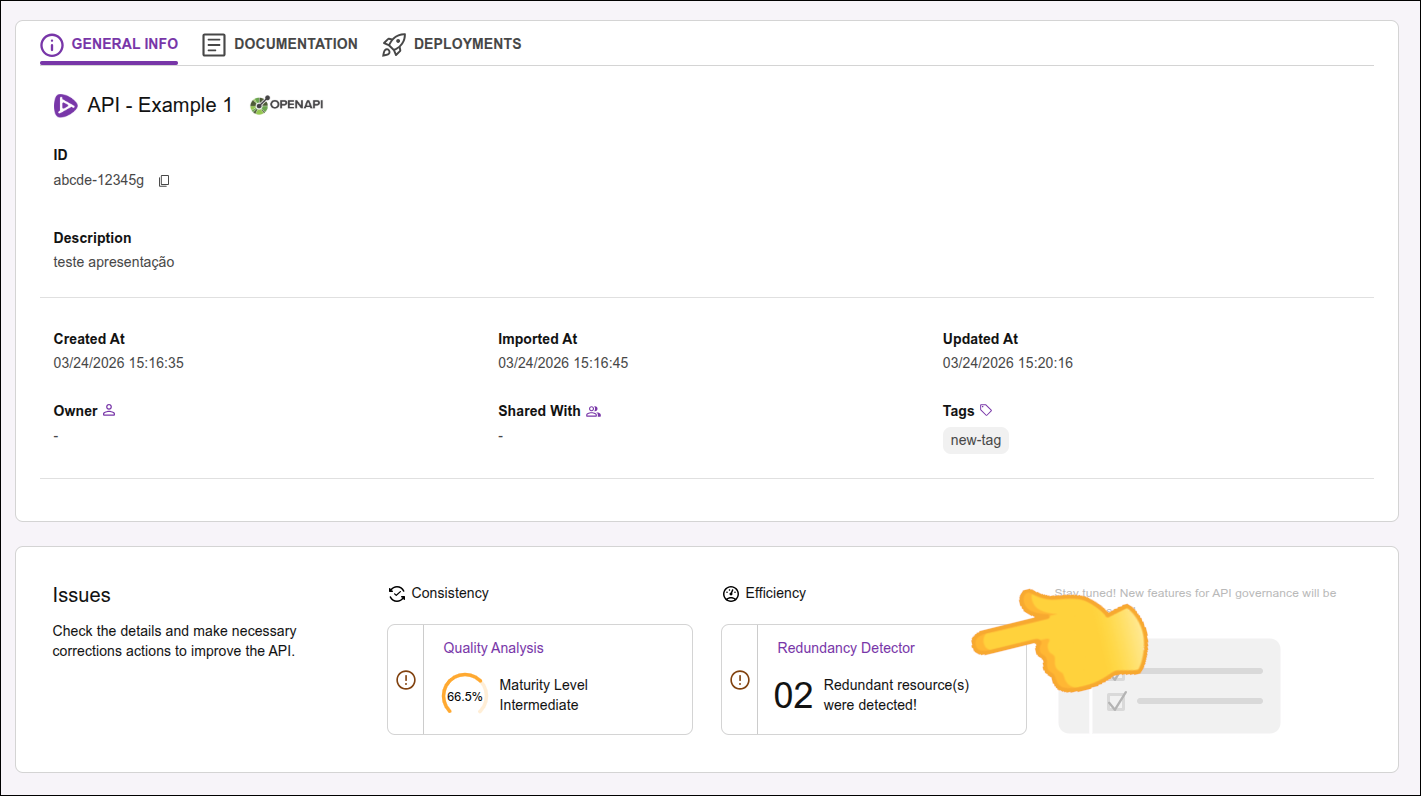Screen dimensions: 1421x796
Task: Click the Tags label icon
Action: tap(986, 410)
